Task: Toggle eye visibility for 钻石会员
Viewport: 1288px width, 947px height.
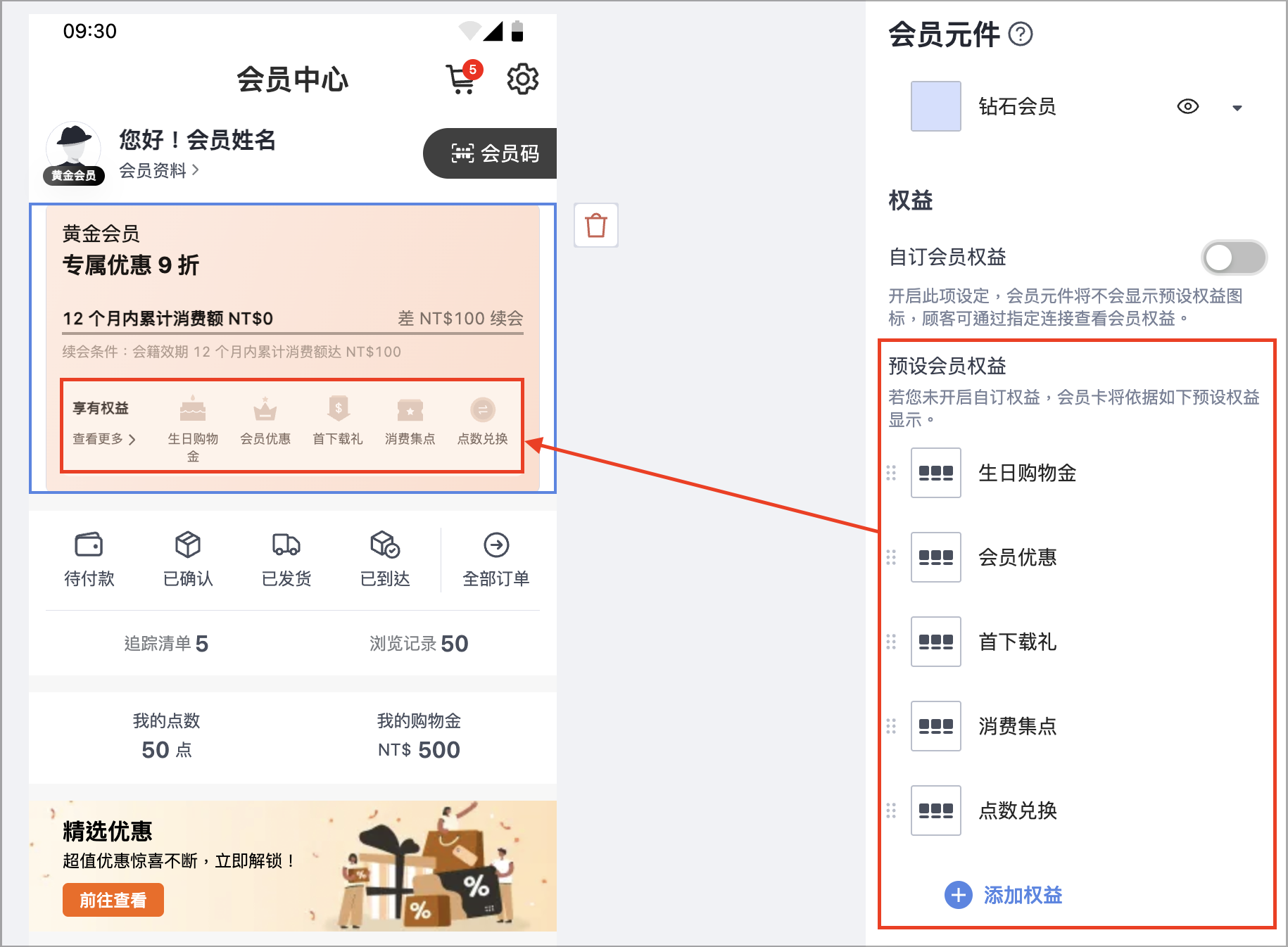Action: pyautogui.click(x=1188, y=106)
